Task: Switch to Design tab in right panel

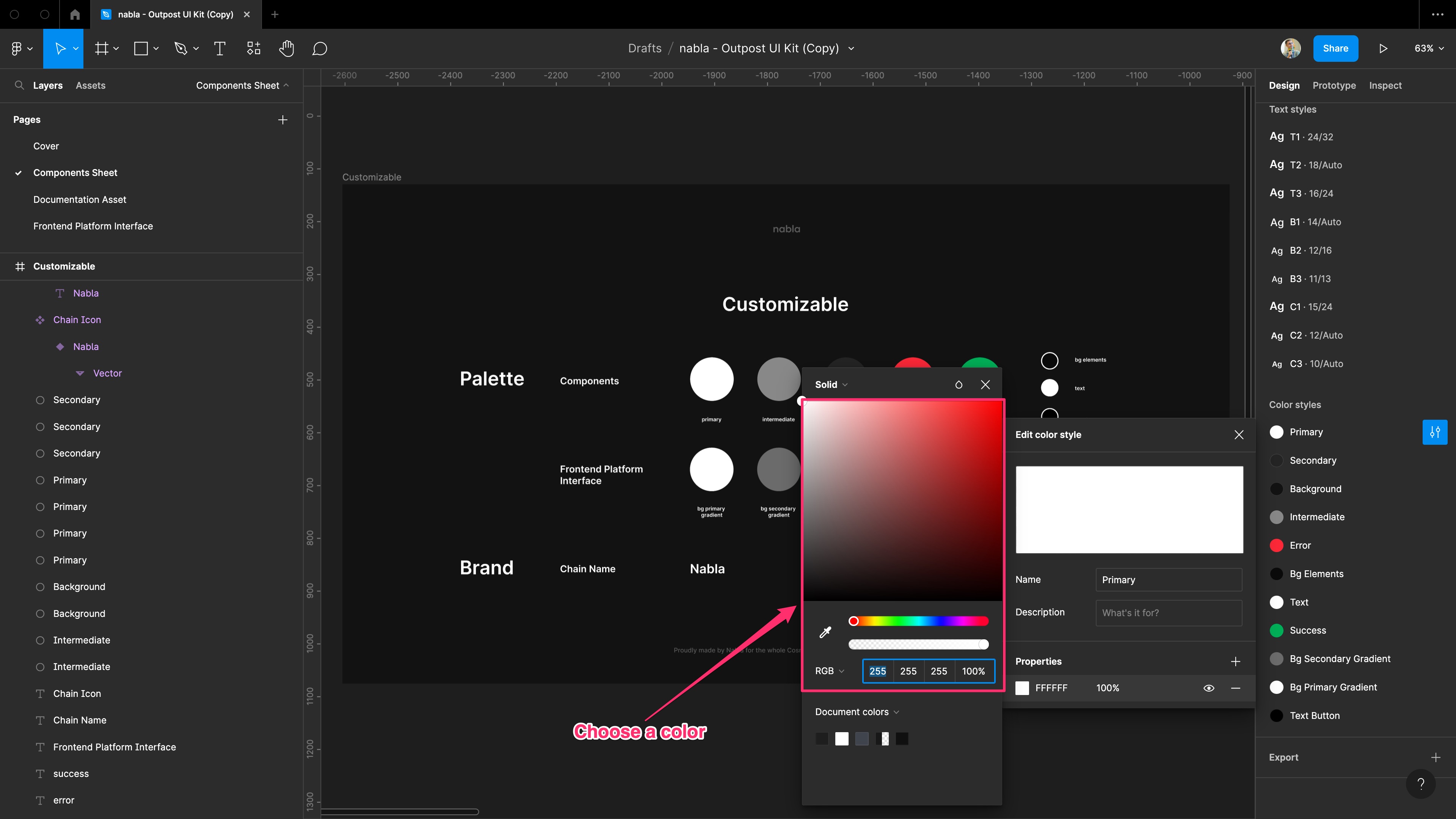Action: click(1284, 85)
